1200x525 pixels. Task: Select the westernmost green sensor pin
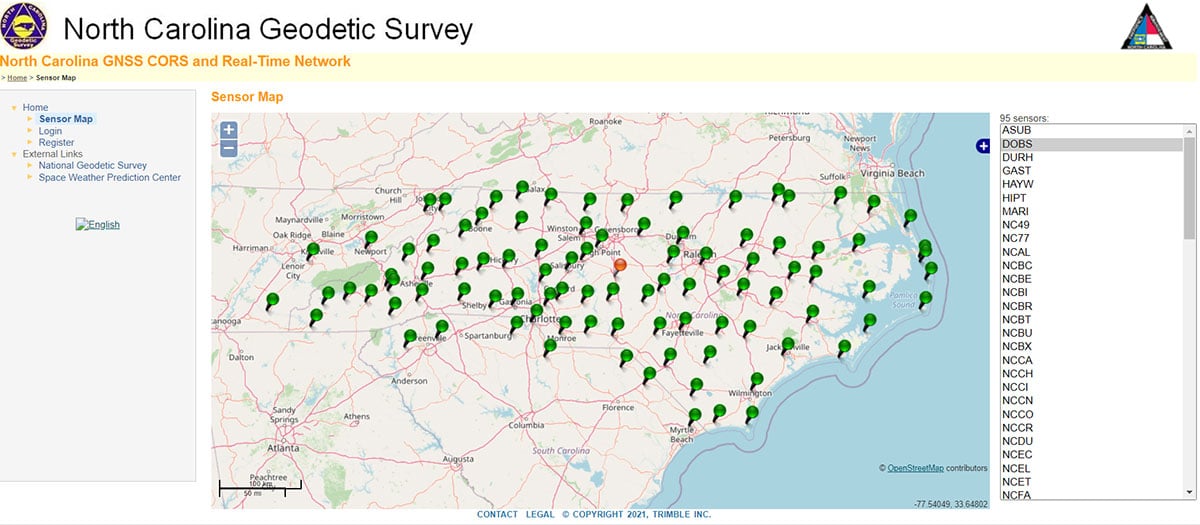click(273, 300)
